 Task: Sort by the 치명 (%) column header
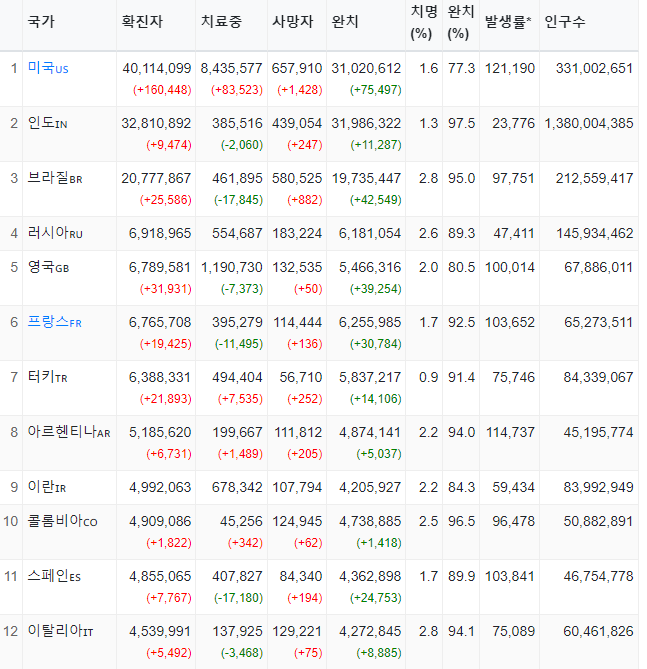[424, 22]
